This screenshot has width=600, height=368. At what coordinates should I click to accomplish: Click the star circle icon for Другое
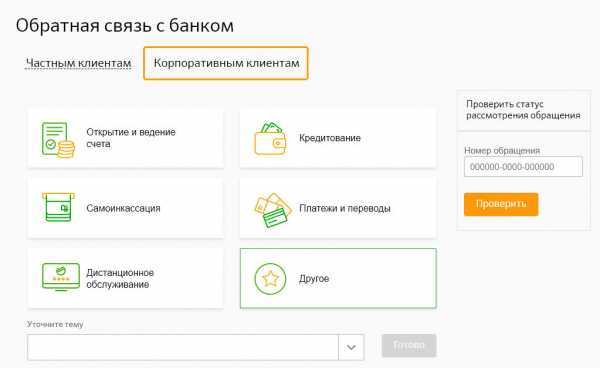click(270, 278)
